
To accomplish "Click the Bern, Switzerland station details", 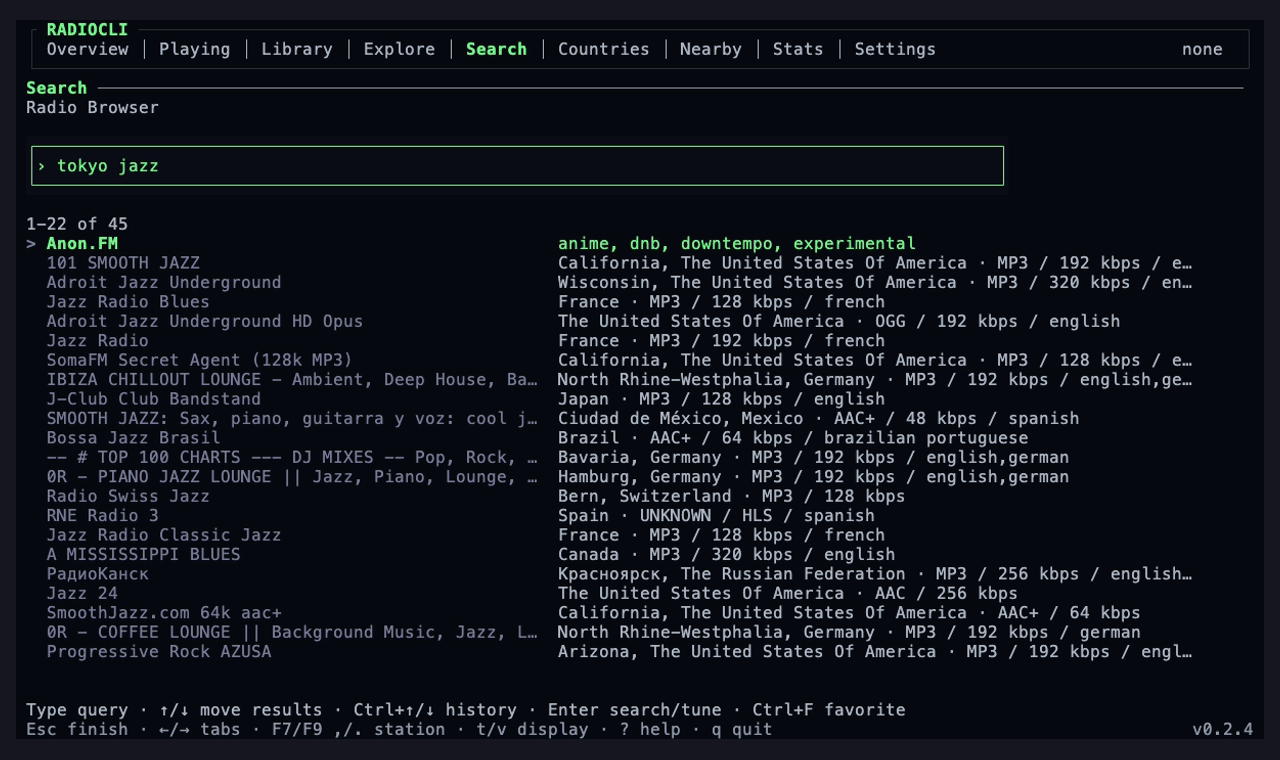I will click(731, 496).
